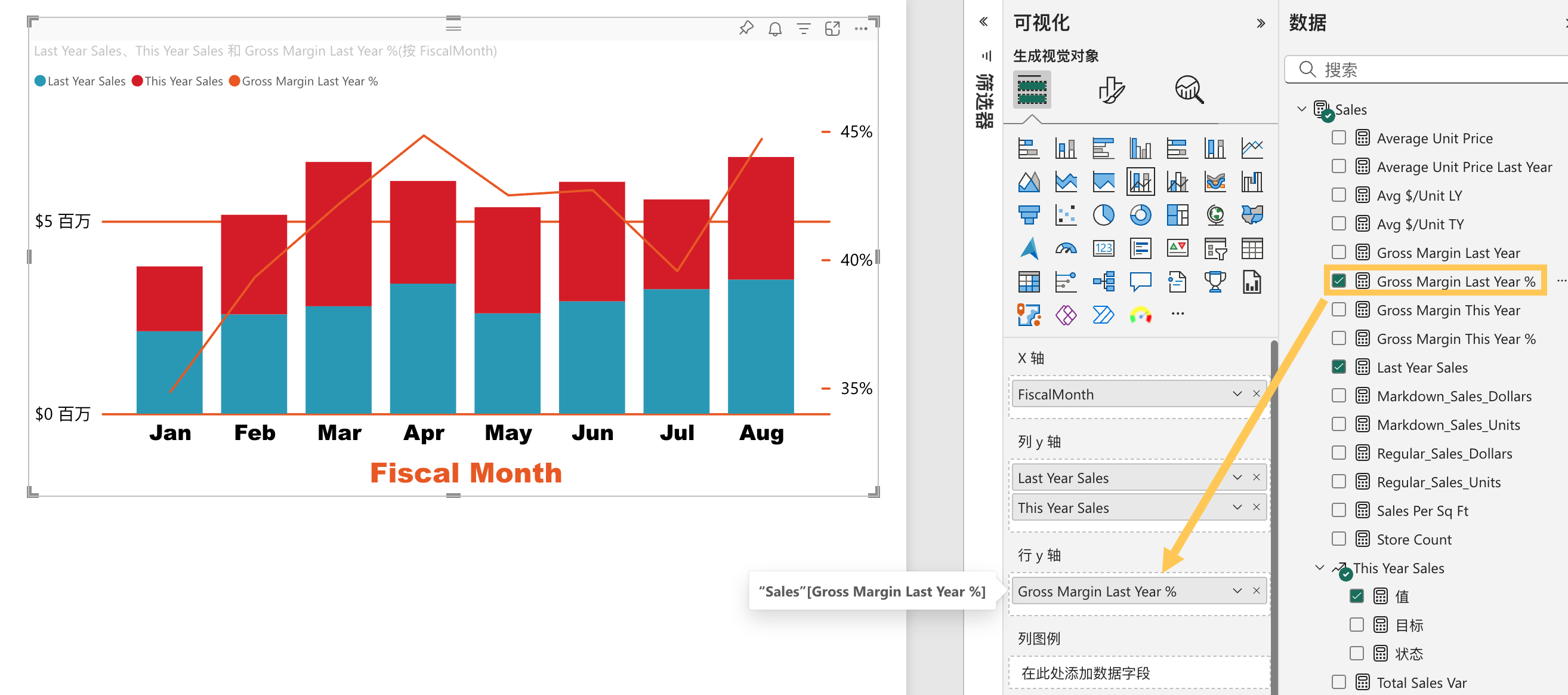This screenshot has width=1568, height=695.
Task: Remove This Year Sales from column y-axis
Action: (1257, 508)
